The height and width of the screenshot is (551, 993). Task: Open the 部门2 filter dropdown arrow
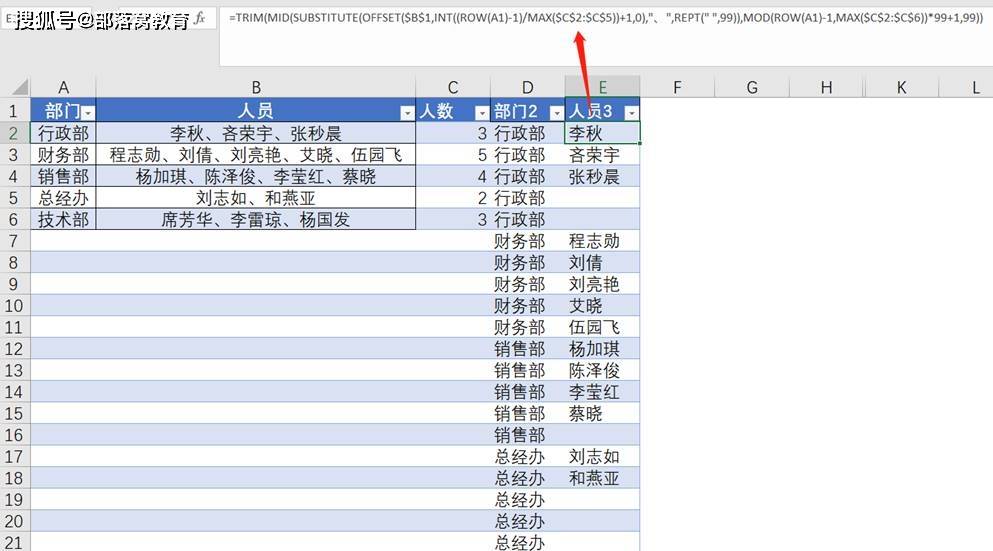(555, 112)
